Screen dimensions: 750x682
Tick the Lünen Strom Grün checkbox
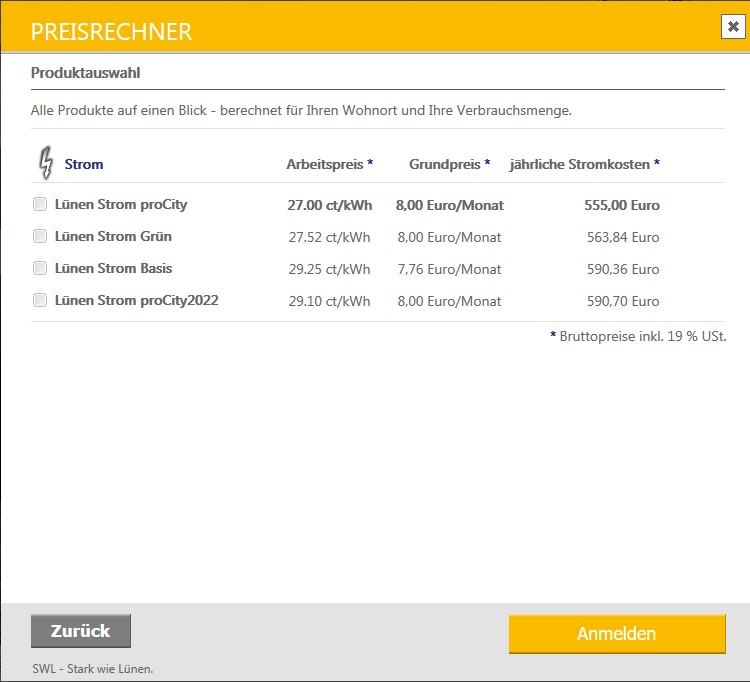[40, 236]
